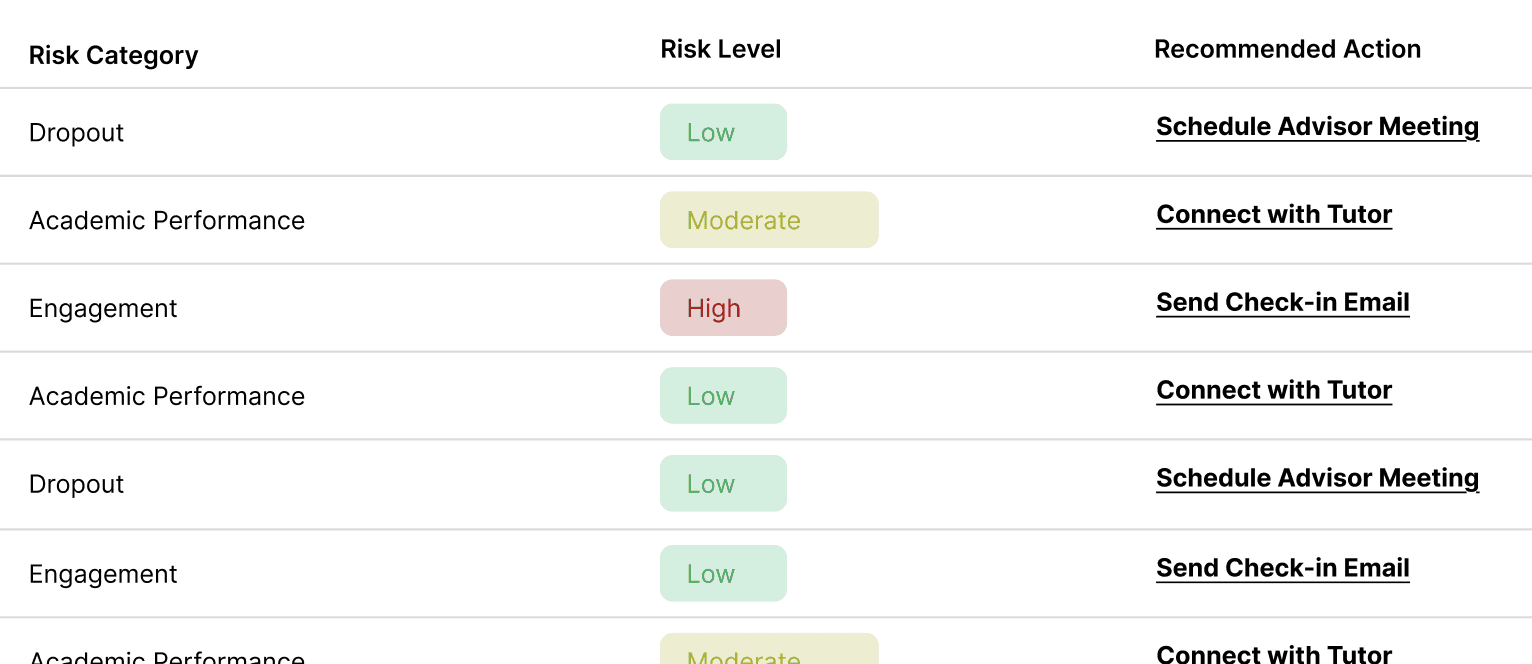Click the Risk Level column header
1532x664 pixels.
721,49
